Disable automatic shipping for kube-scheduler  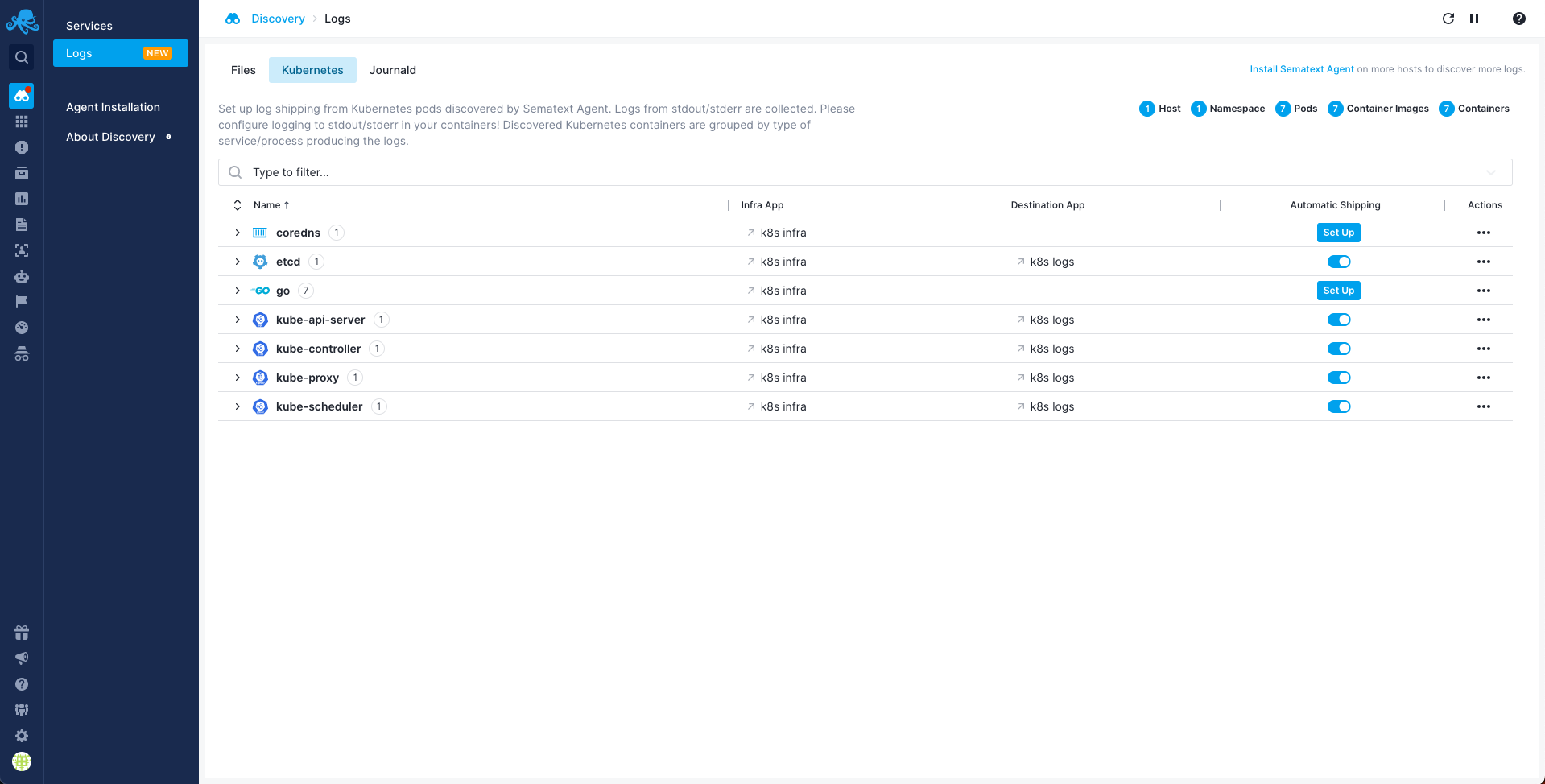point(1339,406)
